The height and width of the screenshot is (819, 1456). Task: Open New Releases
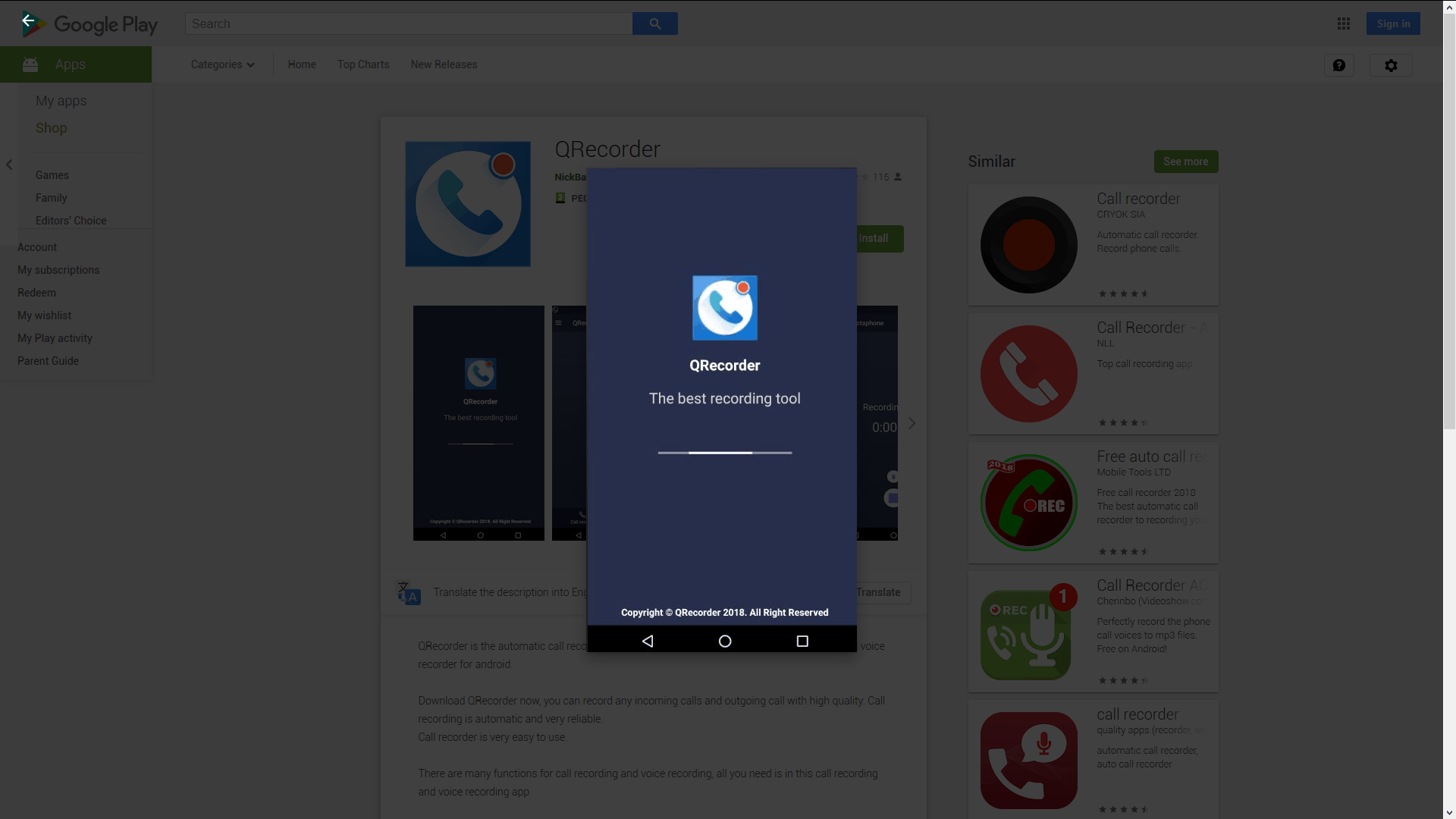(x=444, y=64)
